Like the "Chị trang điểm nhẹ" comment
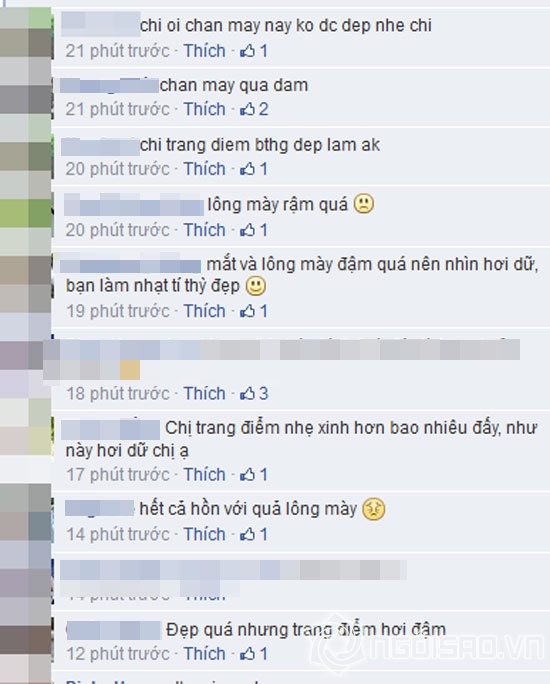 [204, 475]
